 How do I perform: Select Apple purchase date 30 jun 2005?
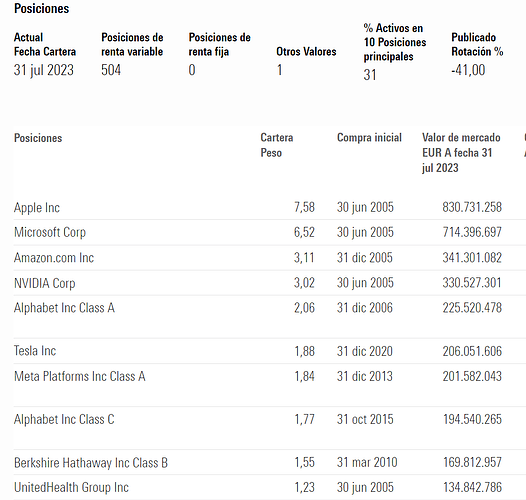tap(365, 207)
